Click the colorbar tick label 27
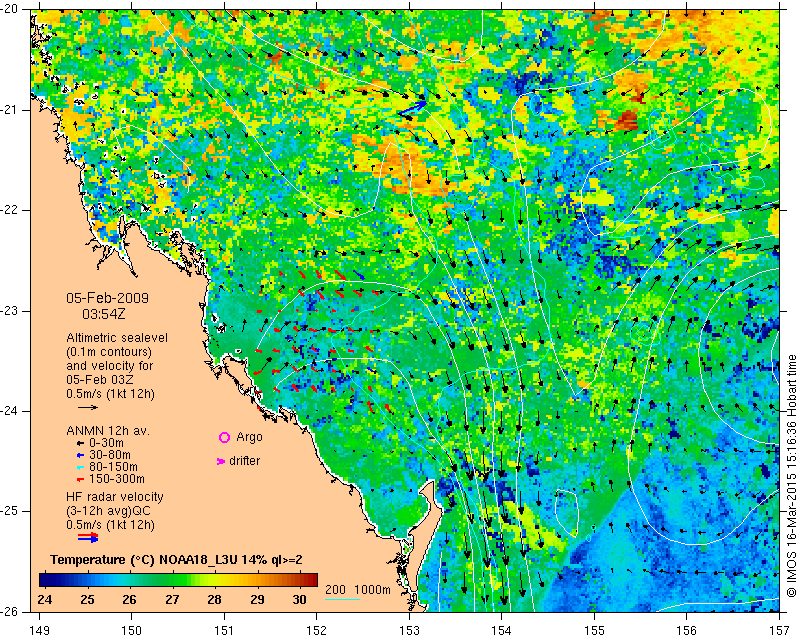 pos(172,599)
